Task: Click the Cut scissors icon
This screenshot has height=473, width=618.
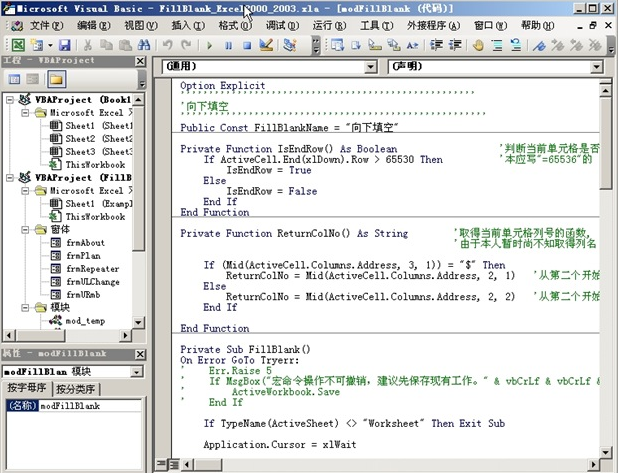Action: click(88, 45)
